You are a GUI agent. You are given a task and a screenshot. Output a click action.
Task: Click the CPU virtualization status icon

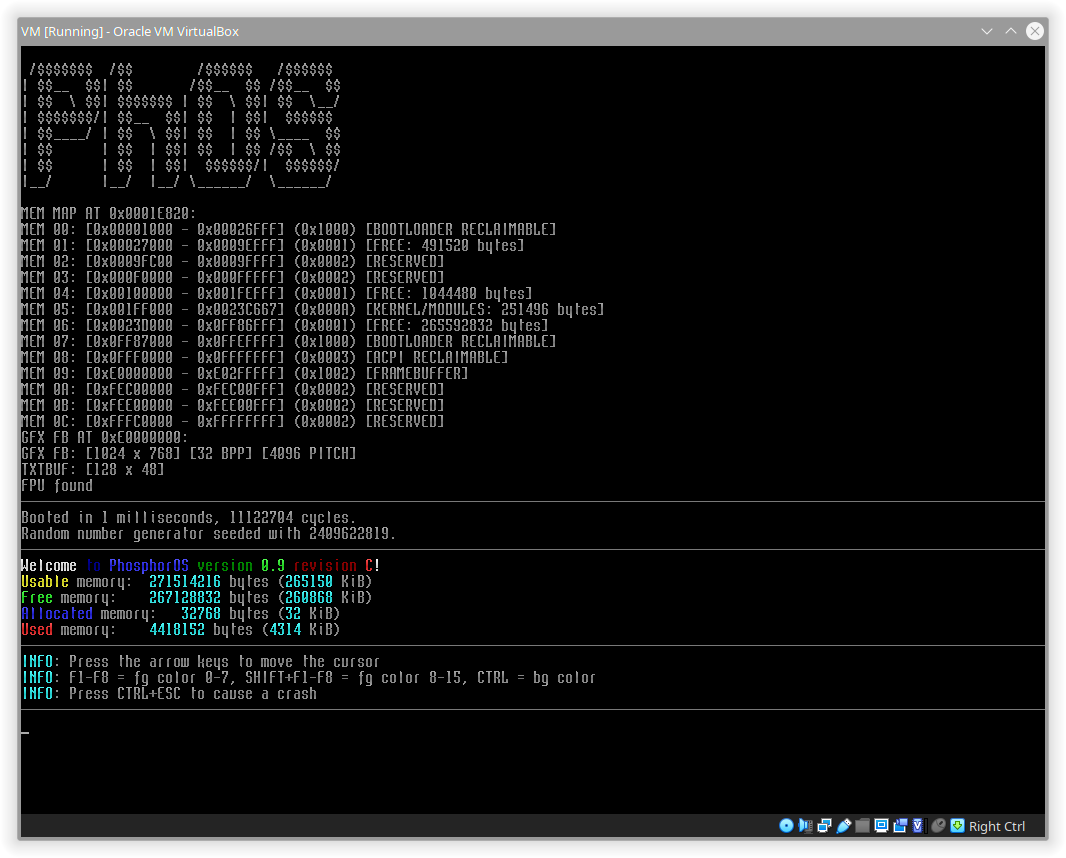point(918,825)
